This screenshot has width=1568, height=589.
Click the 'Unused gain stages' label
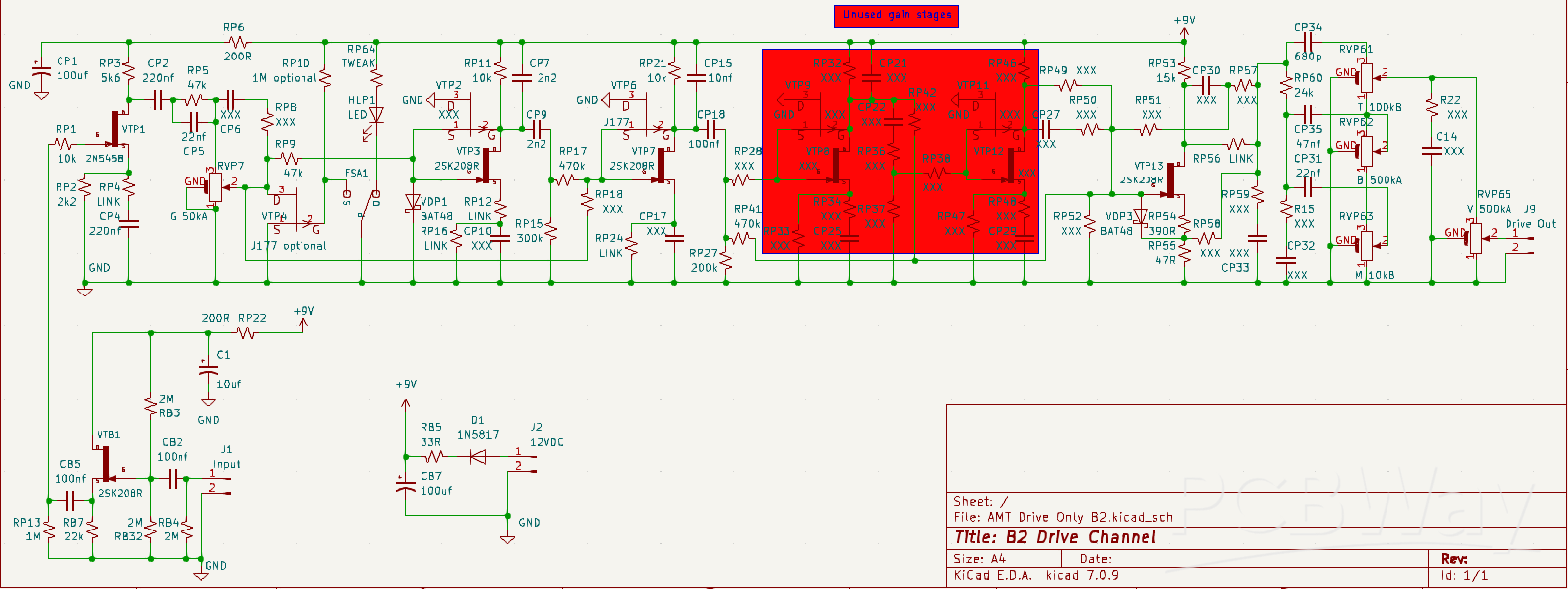coord(897,15)
